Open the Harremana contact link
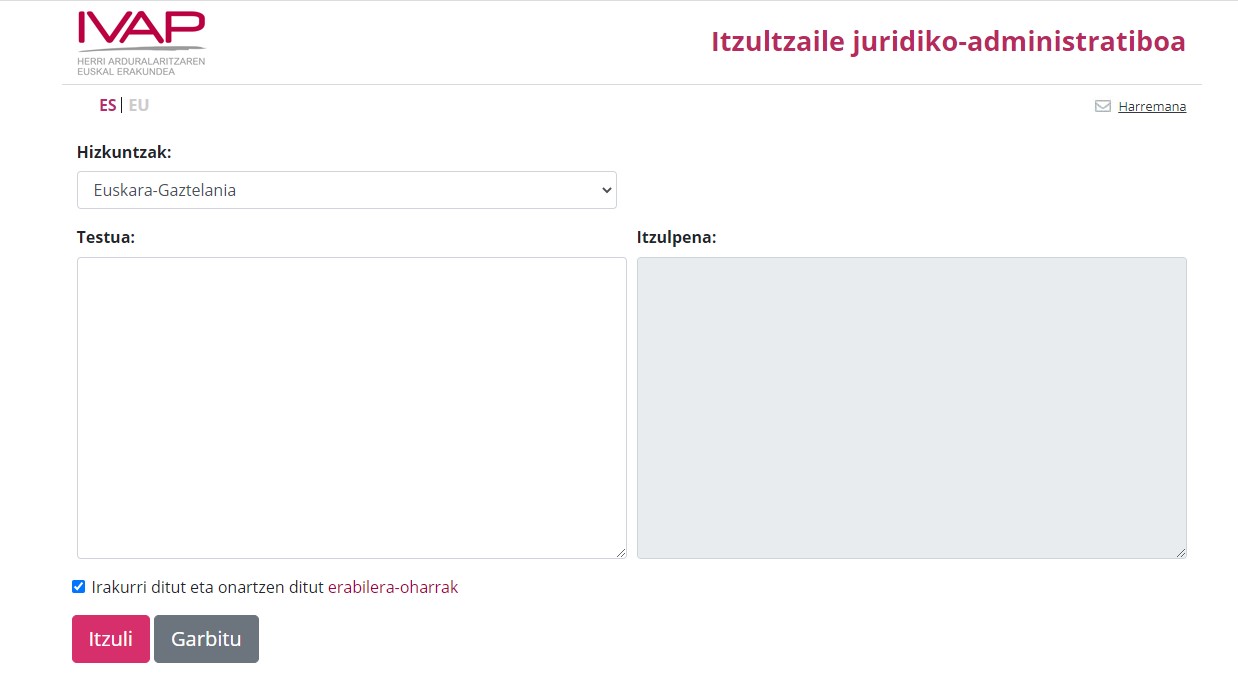The height and width of the screenshot is (684, 1238). click(x=1152, y=106)
